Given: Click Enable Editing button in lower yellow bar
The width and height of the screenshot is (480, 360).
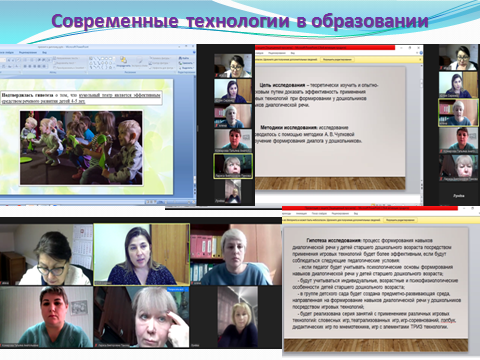Looking at the screenshot, I should (x=400, y=220).
